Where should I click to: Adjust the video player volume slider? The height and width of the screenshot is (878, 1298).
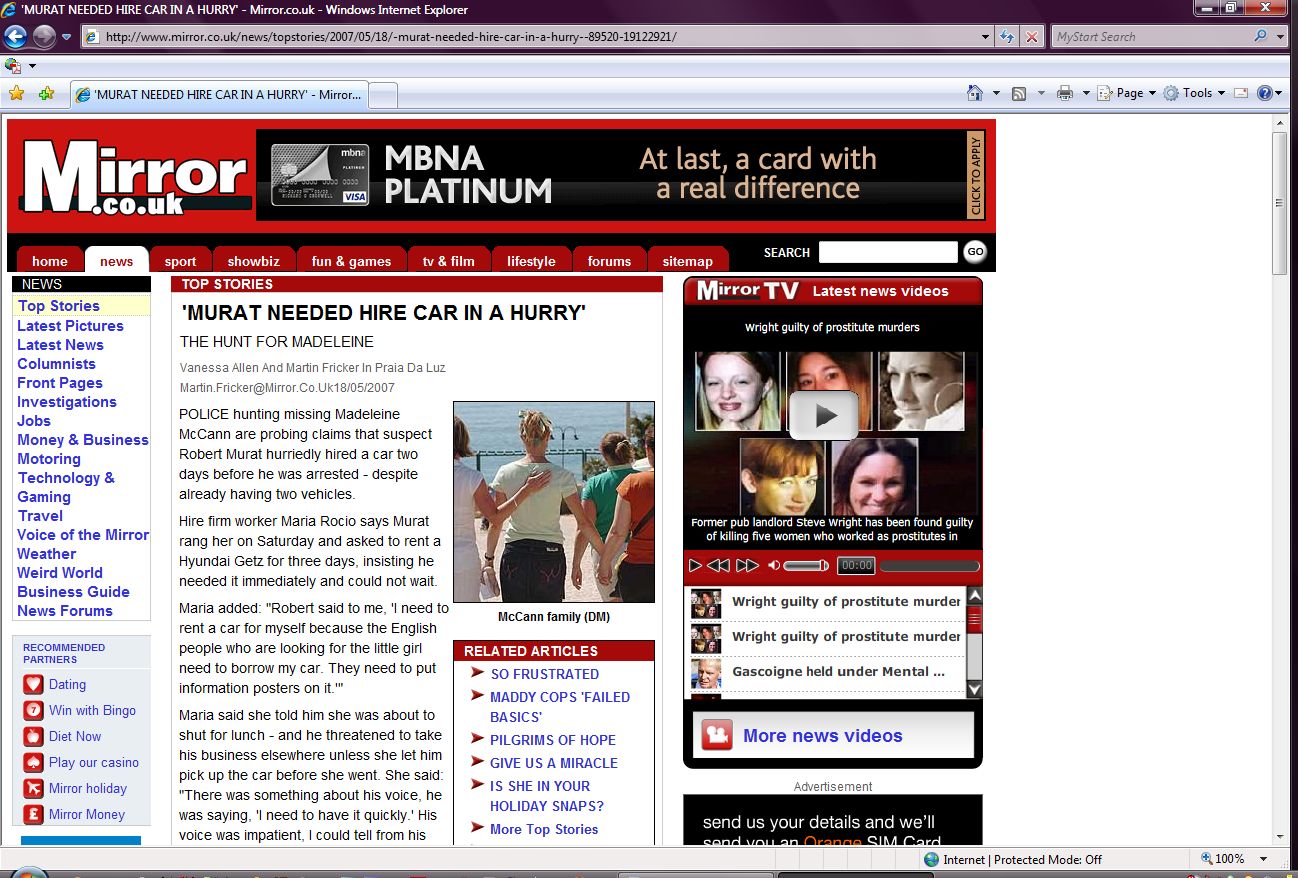805,566
